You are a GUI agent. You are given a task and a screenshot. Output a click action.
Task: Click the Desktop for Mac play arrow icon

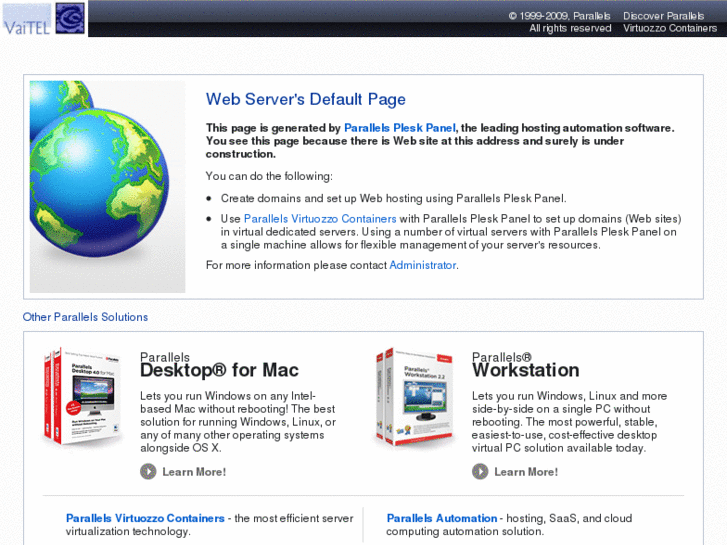pos(148,472)
